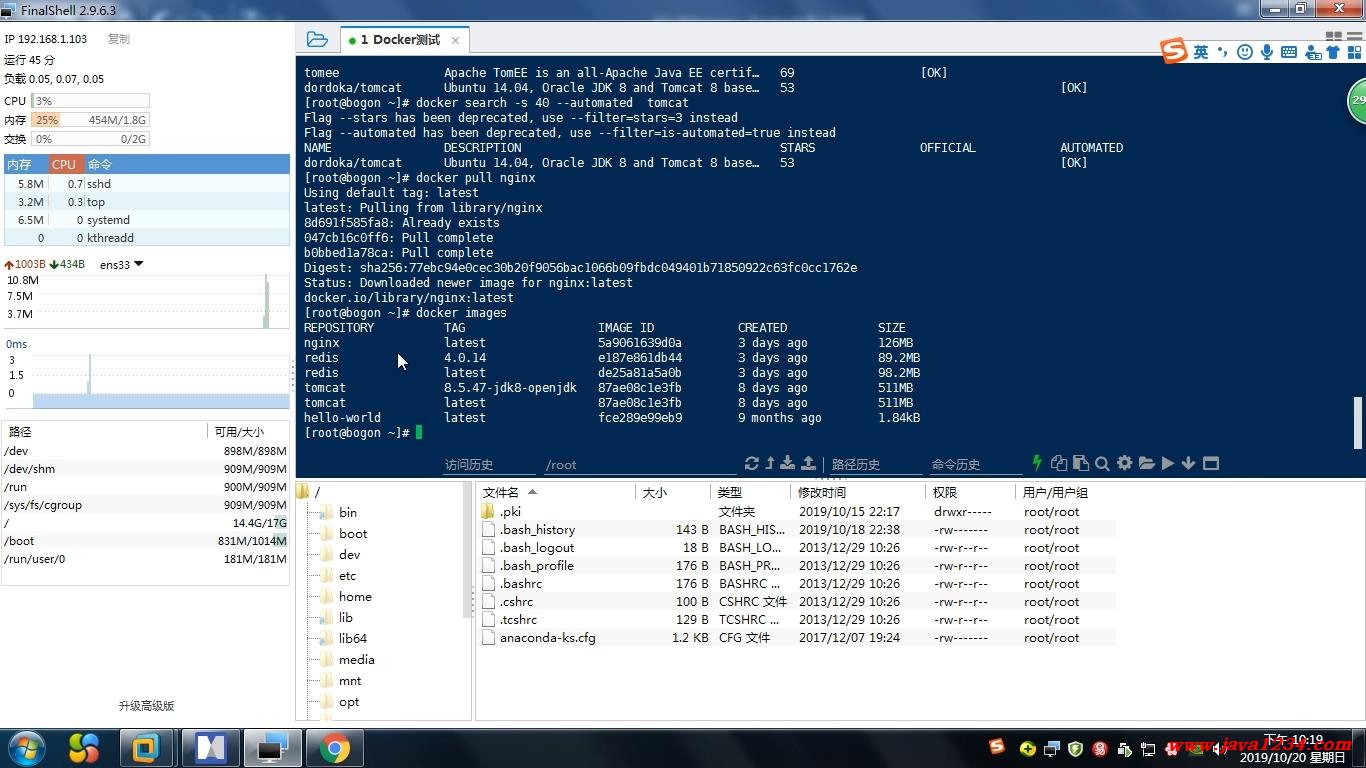
Task: Open terminal settings gear icon
Action: pyautogui.click(x=1124, y=463)
